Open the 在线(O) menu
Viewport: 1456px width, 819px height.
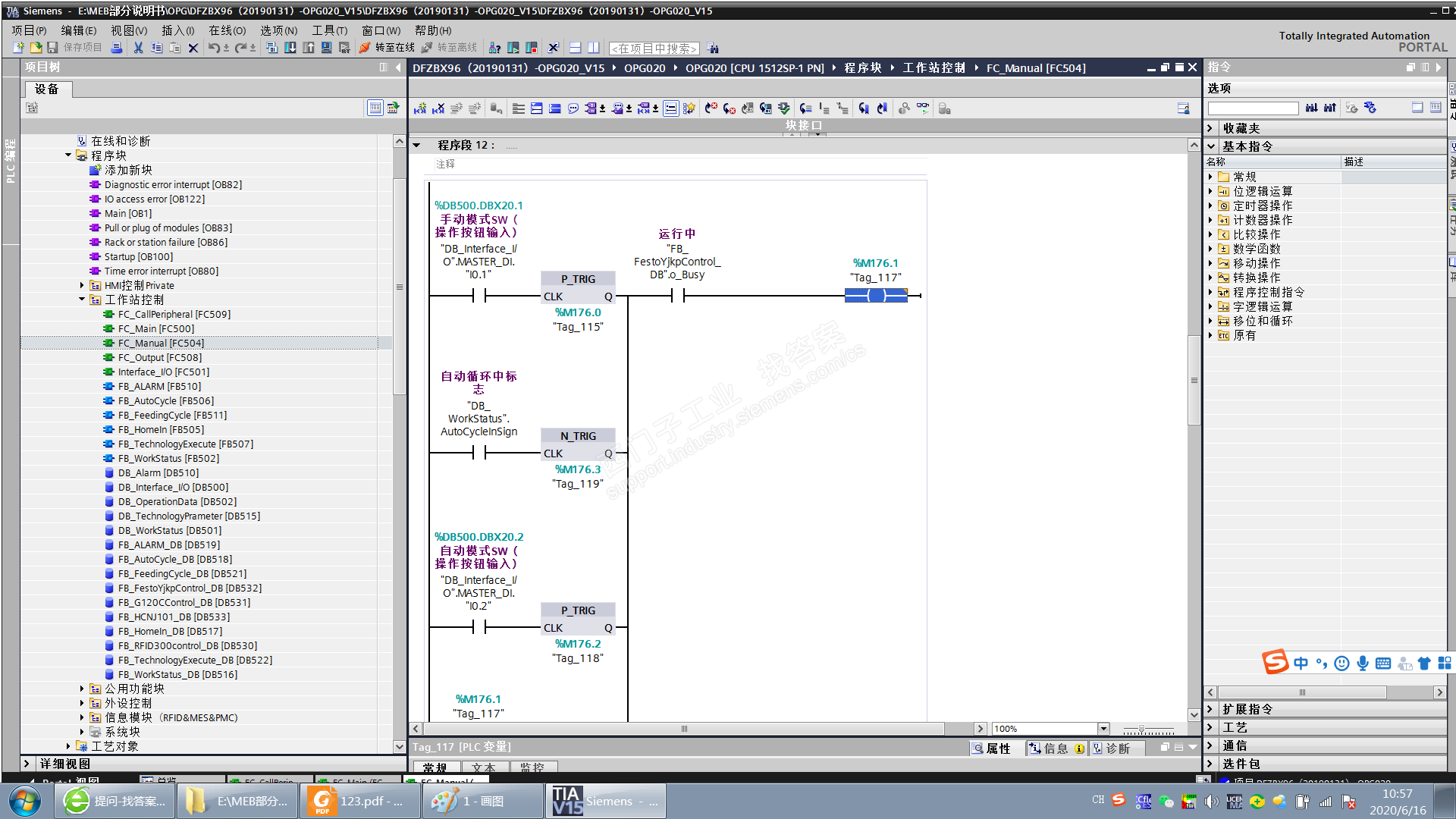pos(227,30)
